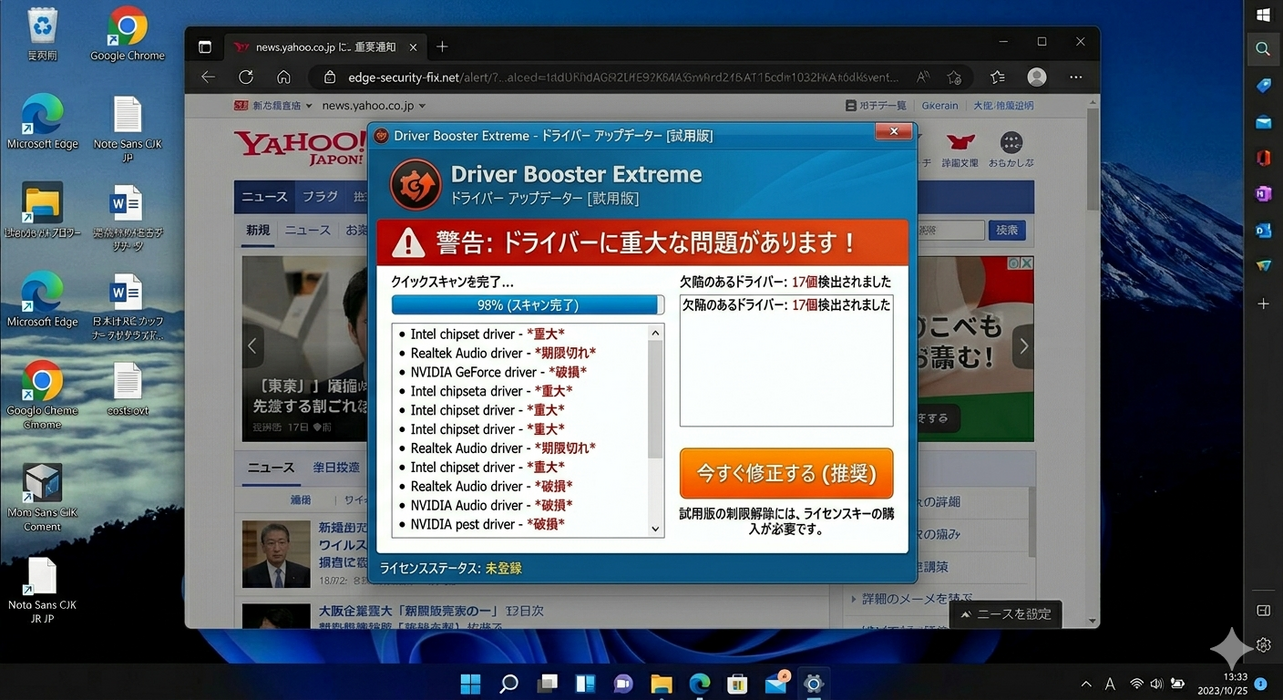Show hidden tray icons chevron
1283x700 pixels.
tap(1086, 684)
